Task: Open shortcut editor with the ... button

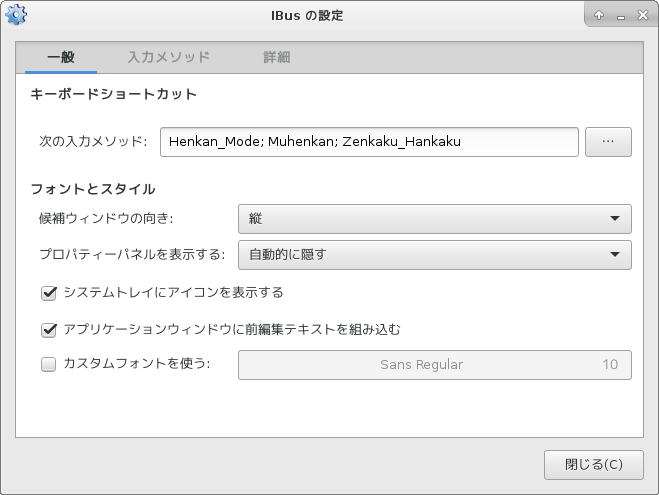Action: 608,142
